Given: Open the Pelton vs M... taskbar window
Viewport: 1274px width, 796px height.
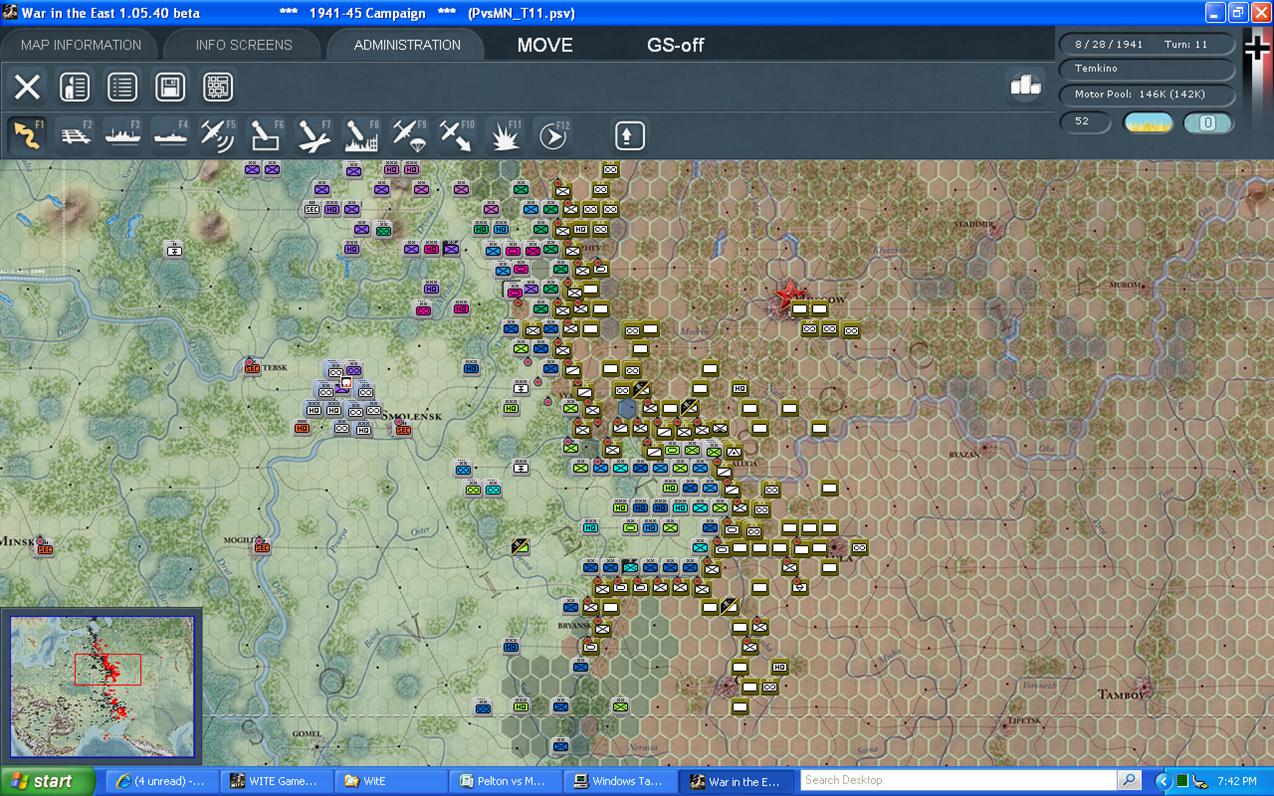Looking at the screenshot, I should [503, 781].
